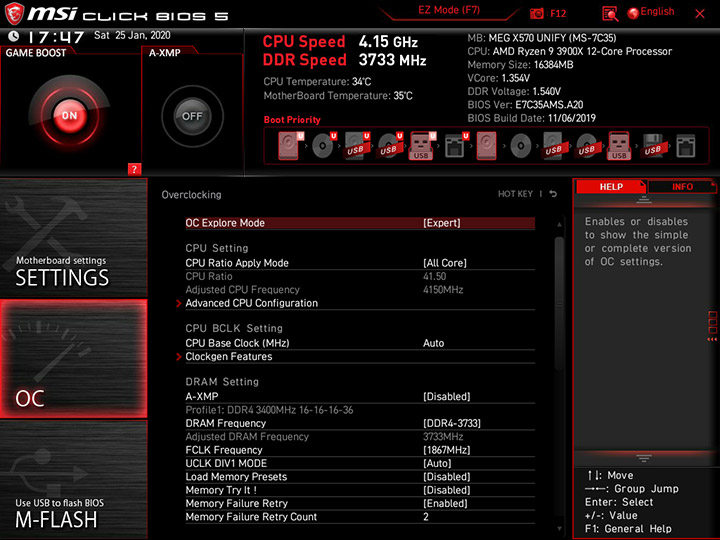This screenshot has width=720, height=540.
Task: Close the BIOS with the red X
Action: (700, 14)
